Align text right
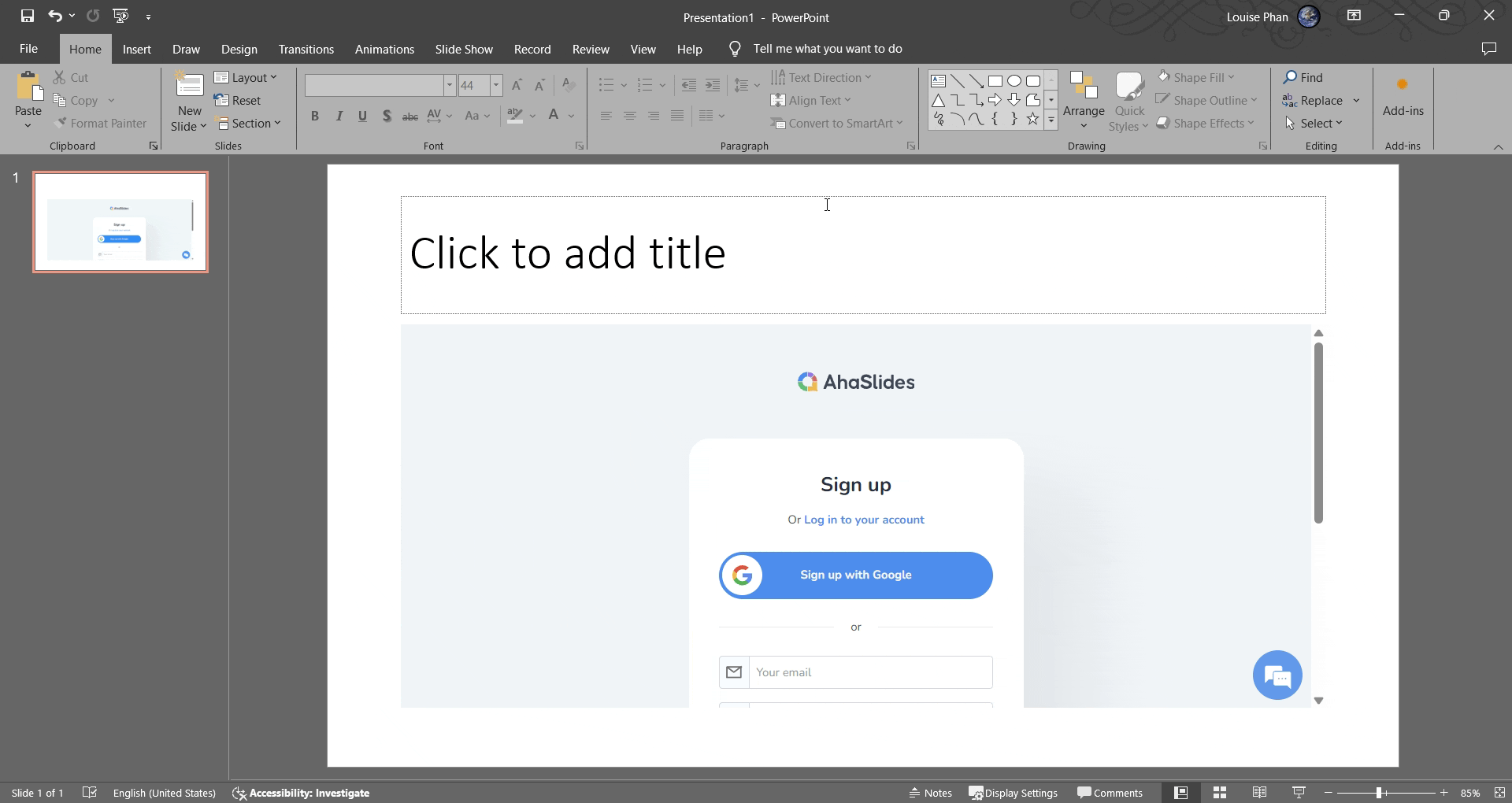This screenshot has width=1512, height=803. point(653,117)
